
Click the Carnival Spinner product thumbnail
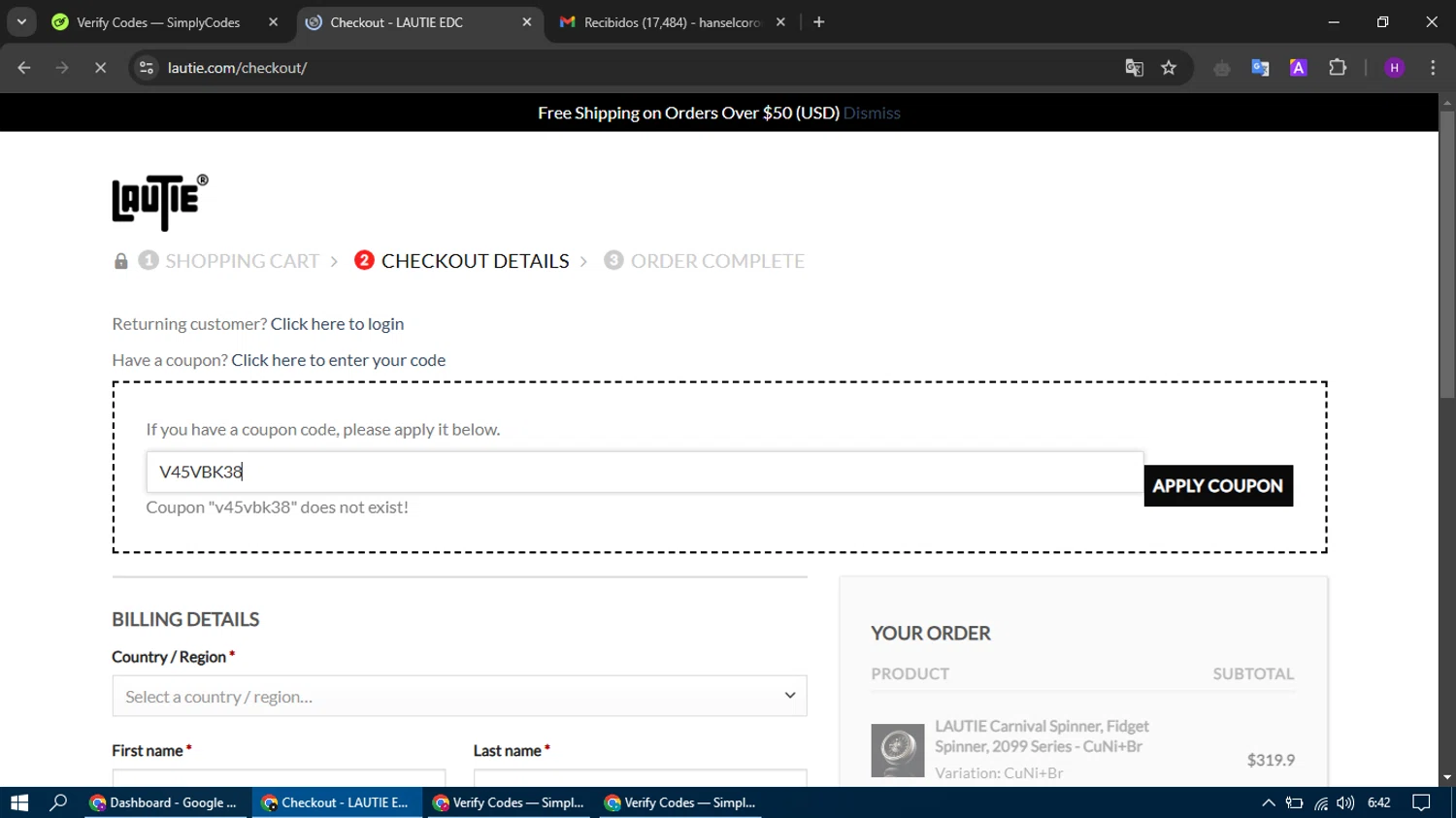coord(898,750)
